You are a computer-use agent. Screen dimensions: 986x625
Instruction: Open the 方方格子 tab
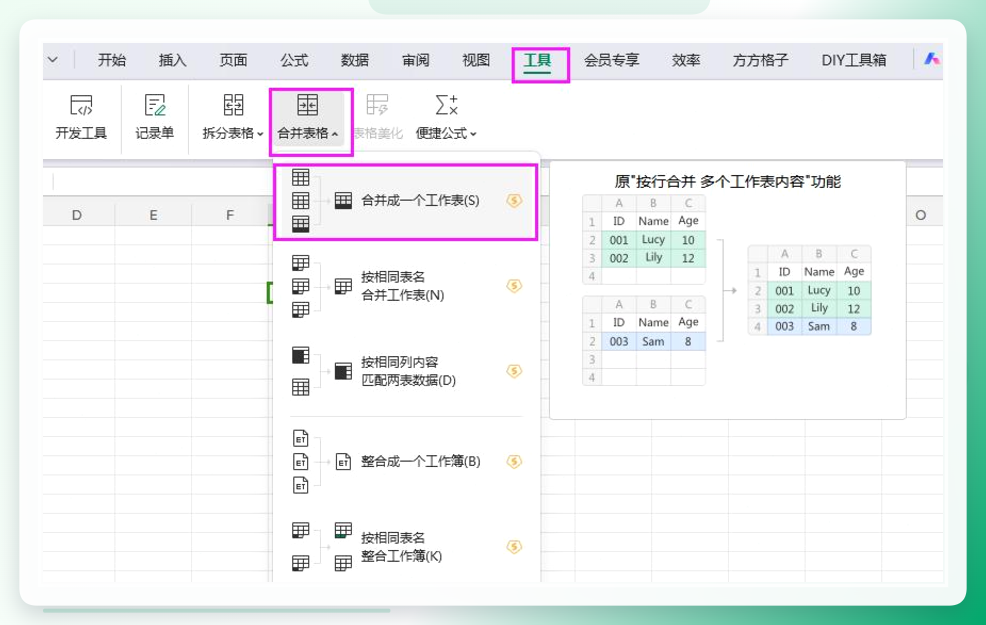[760, 60]
